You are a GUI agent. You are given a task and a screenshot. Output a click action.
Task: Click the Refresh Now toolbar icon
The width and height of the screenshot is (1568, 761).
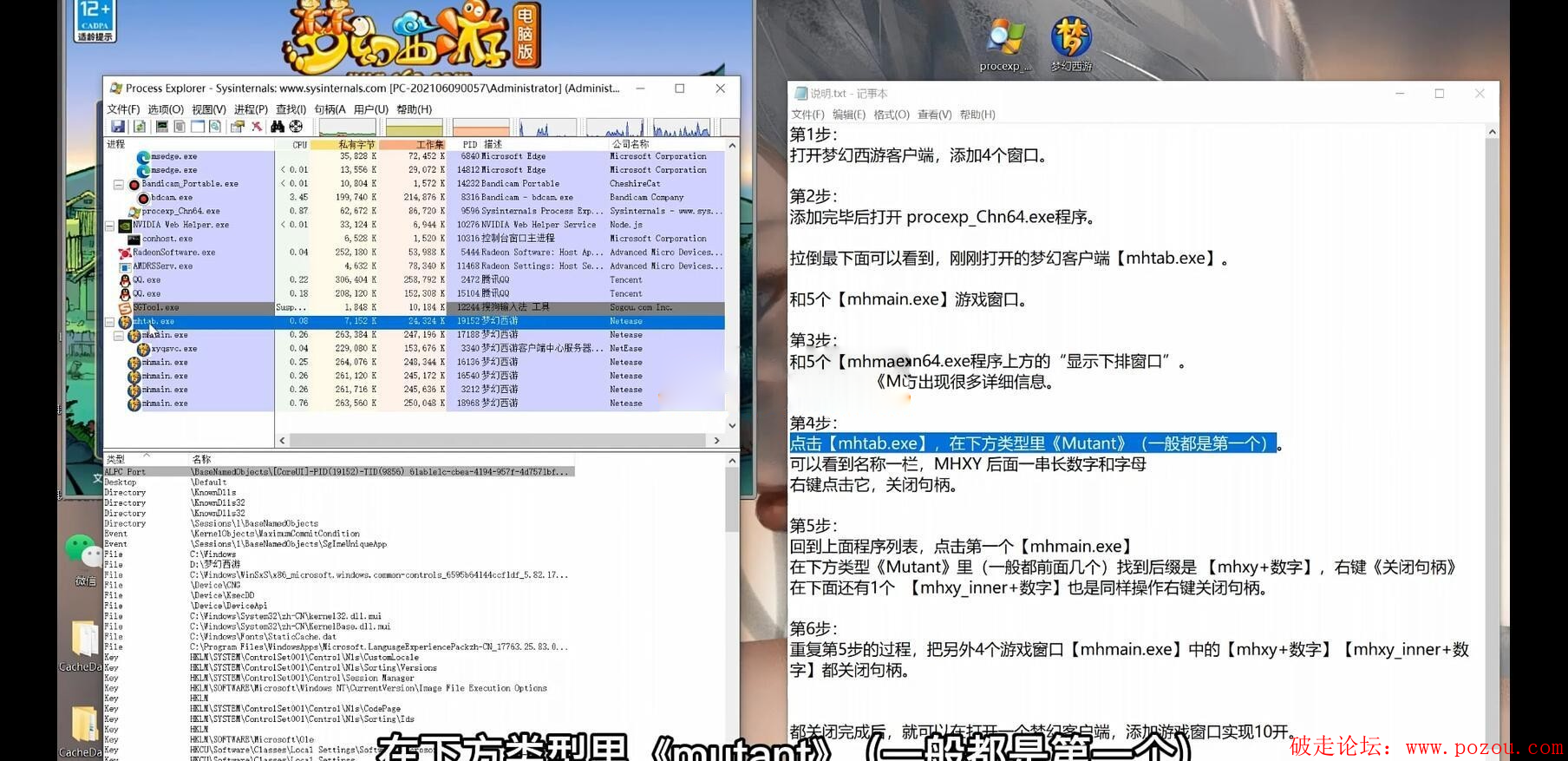[x=140, y=127]
